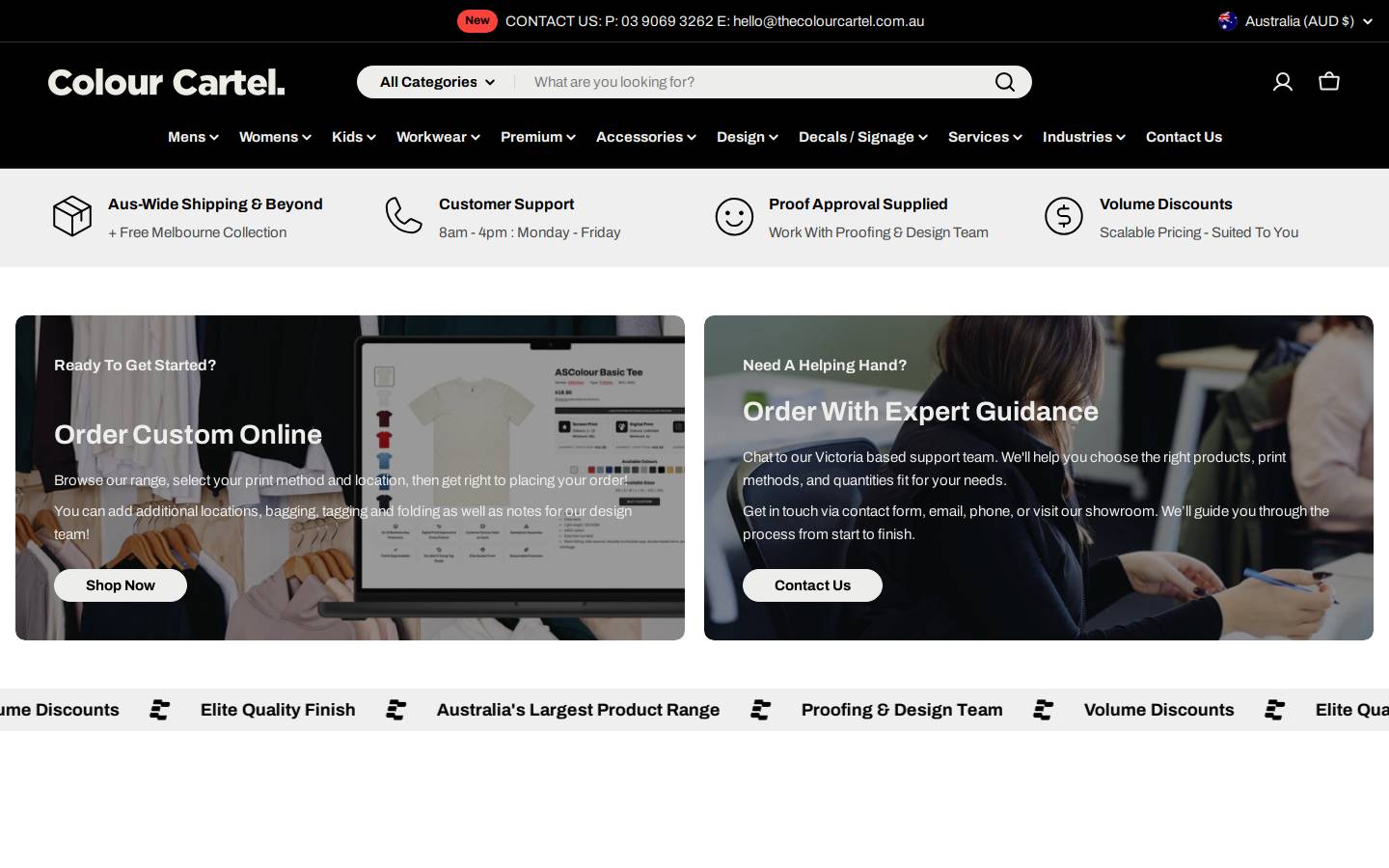Open the Services menu
Image resolution: width=1389 pixels, height=868 pixels.
point(985,137)
